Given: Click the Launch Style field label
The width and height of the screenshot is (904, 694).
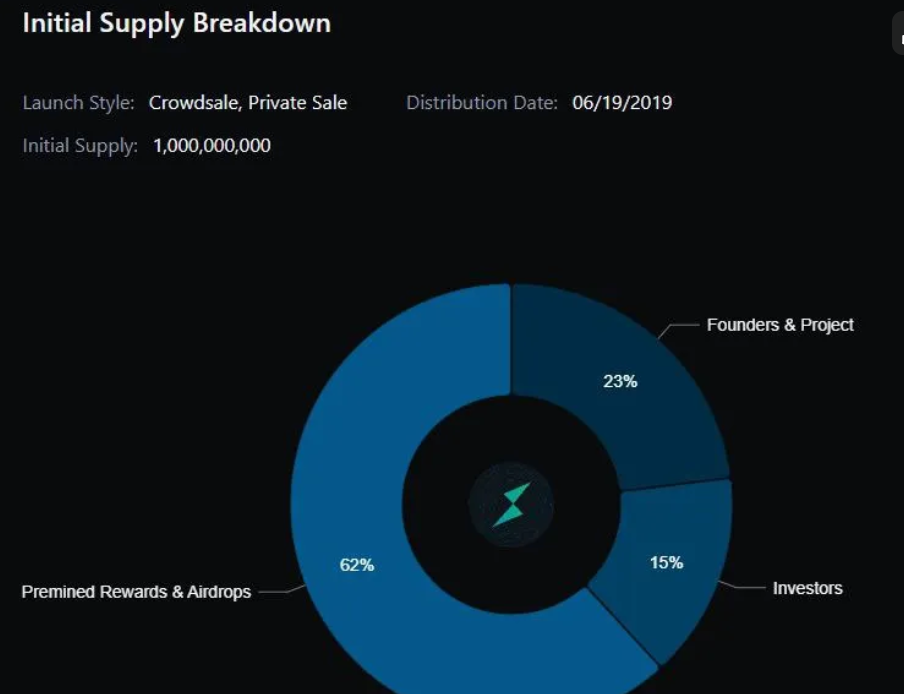Looking at the screenshot, I should point(78,103).
